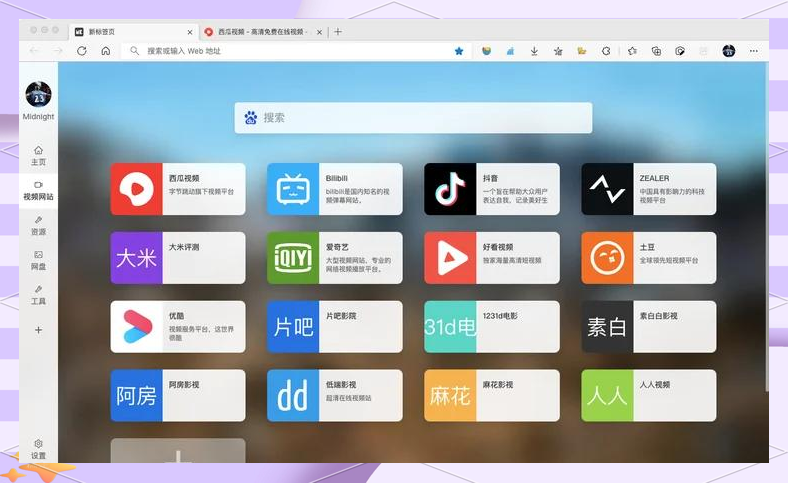Screen dimensions: 788x483
Task: Click the add-site plus card at bottom
Action: [178, 451]
